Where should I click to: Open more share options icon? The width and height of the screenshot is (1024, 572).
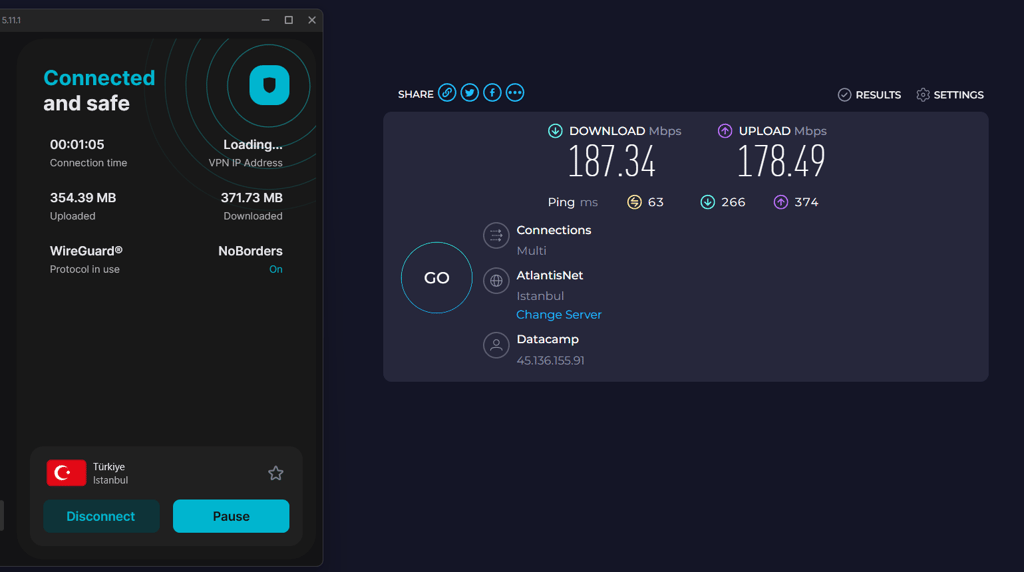515,93
